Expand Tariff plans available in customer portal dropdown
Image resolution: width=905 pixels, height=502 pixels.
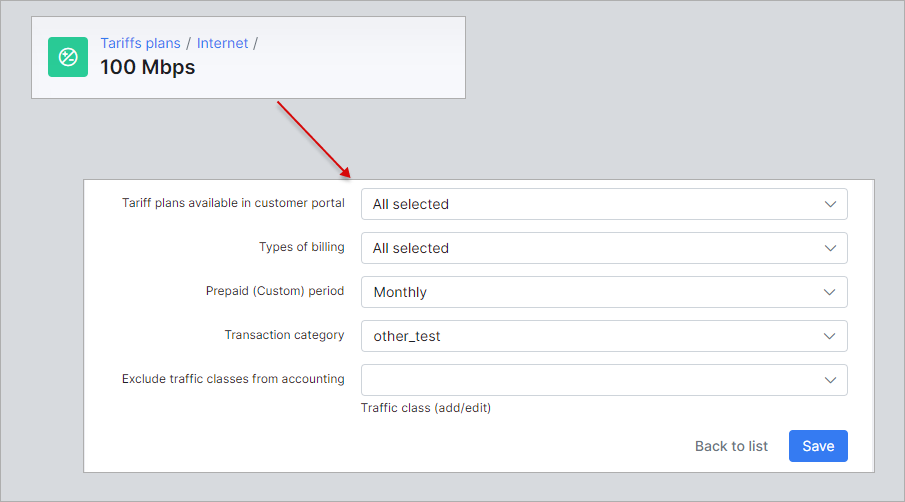[604, 204]
